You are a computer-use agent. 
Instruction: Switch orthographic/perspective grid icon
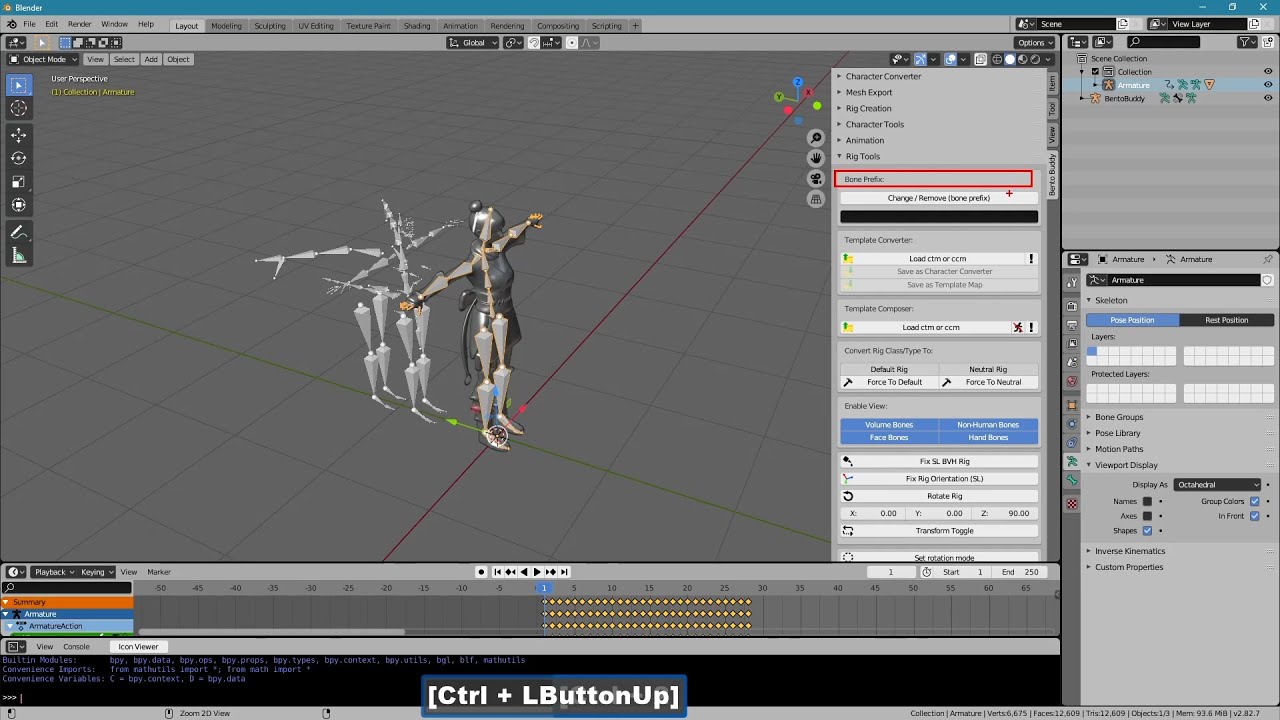816,199
